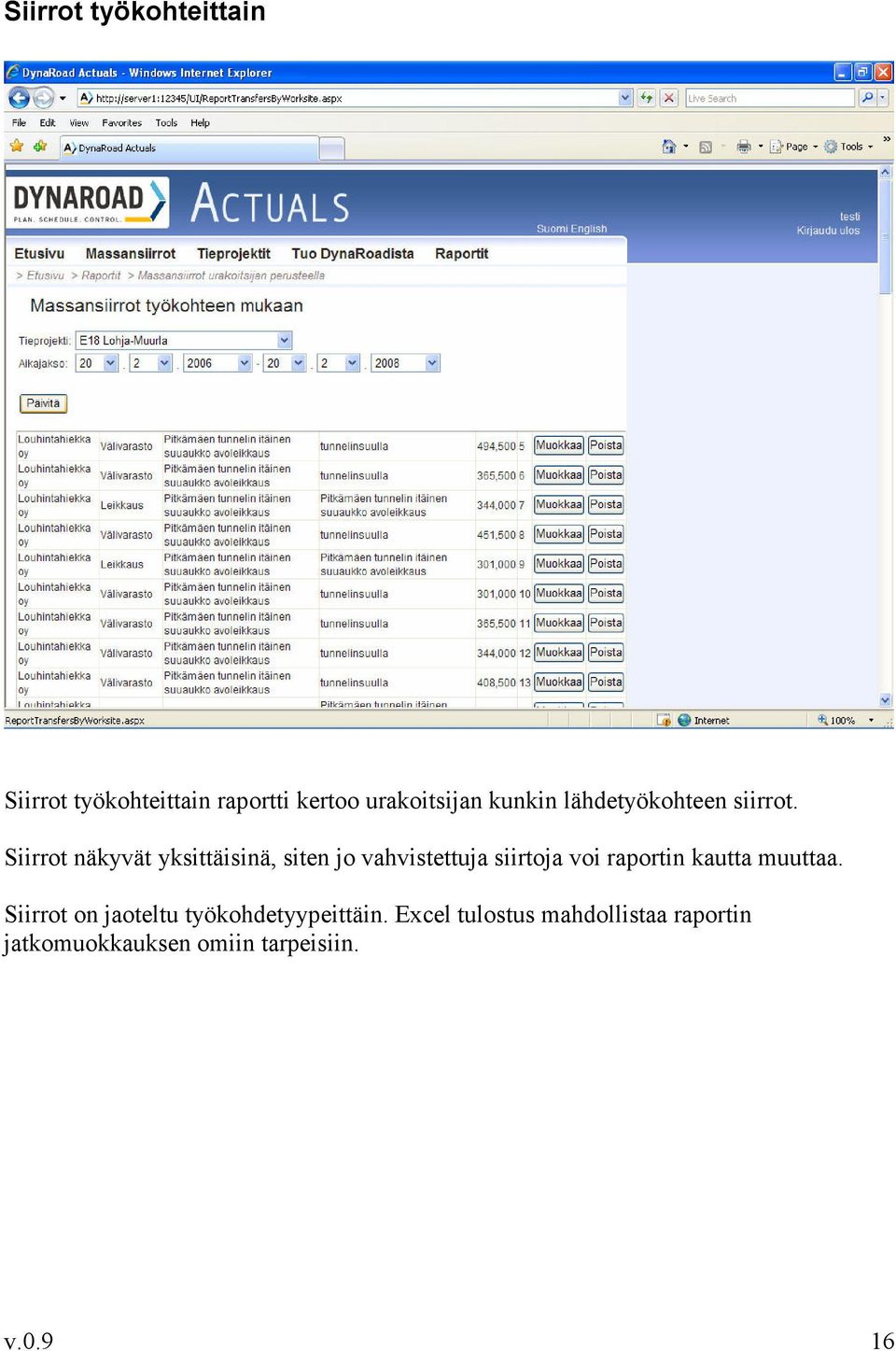The image size is (896, 1351).
Task: Open the year dropdown showing 2008
Action: [405, 363]
